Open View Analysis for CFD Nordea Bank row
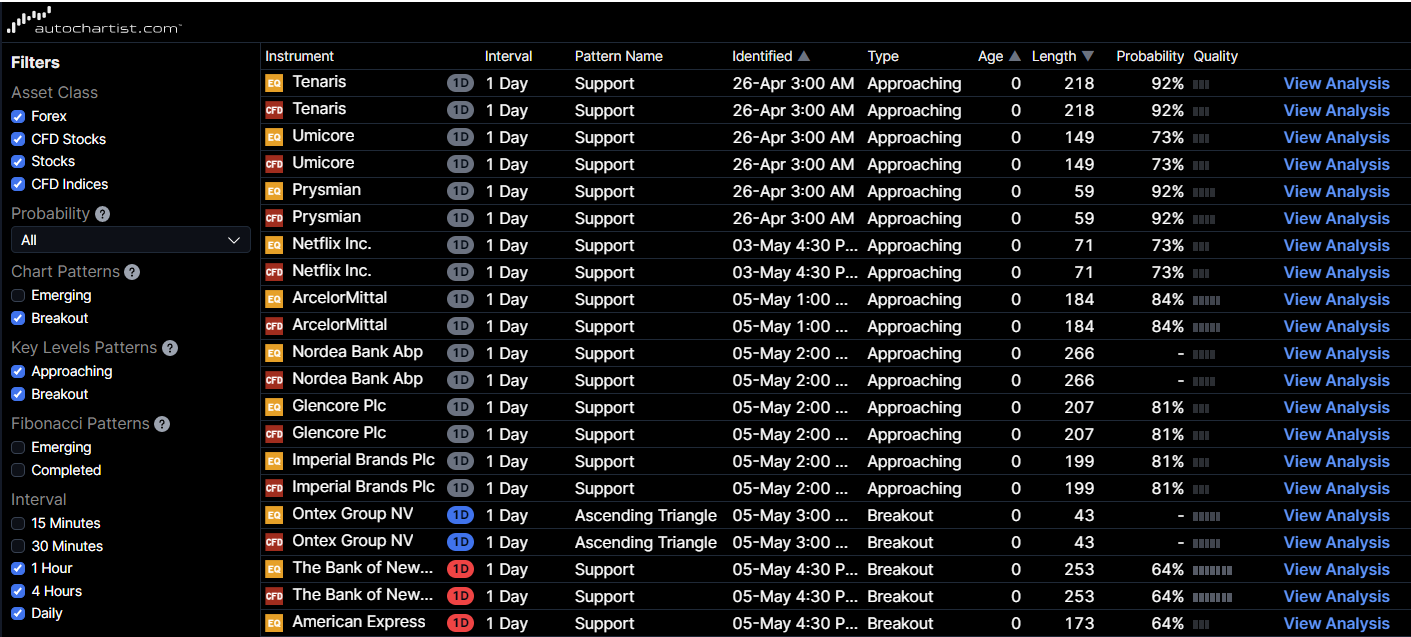The image size is (1411, 637). click(1337, 380)
